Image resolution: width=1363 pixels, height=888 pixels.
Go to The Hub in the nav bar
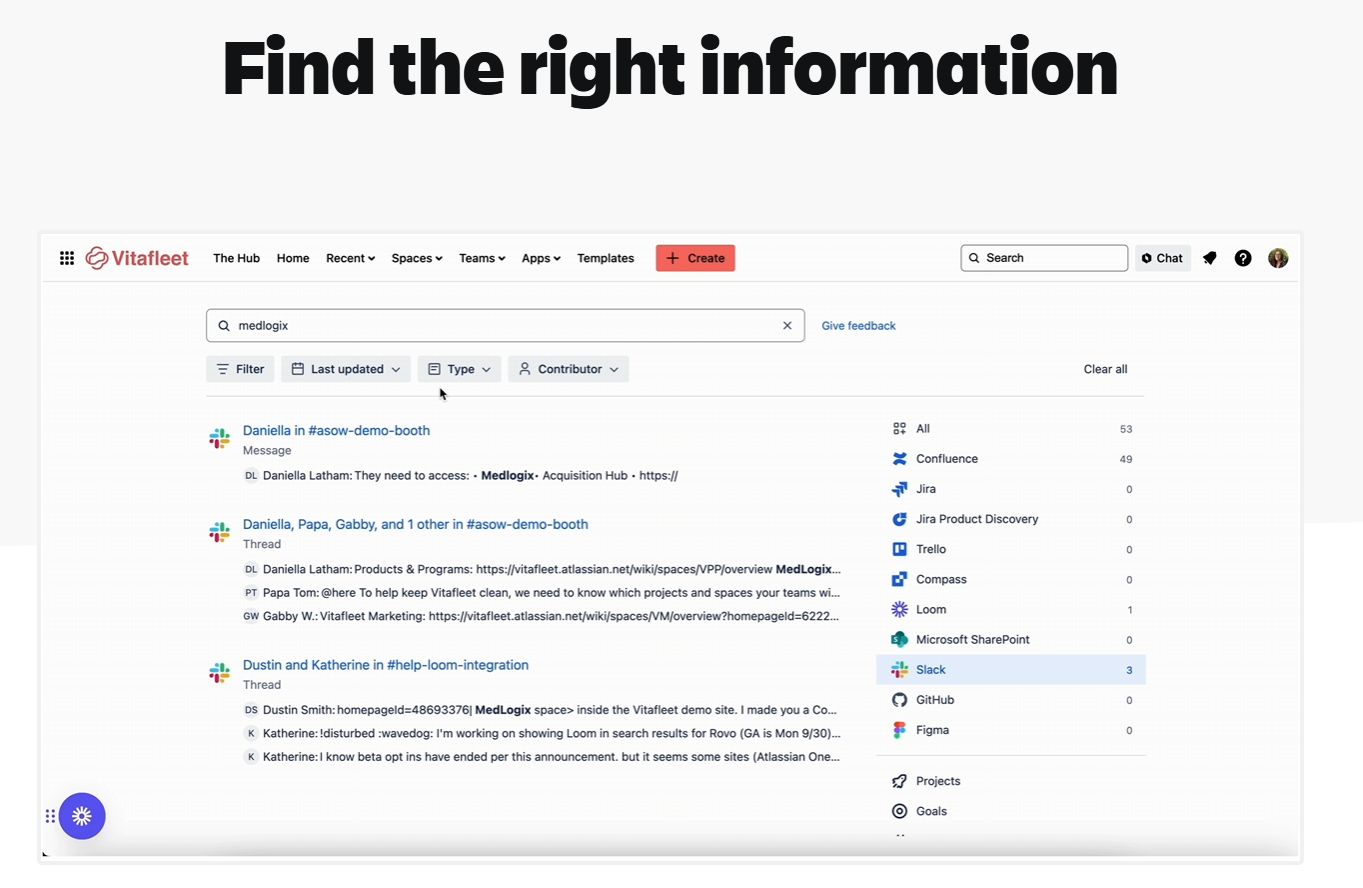click(x=236, y=258)
